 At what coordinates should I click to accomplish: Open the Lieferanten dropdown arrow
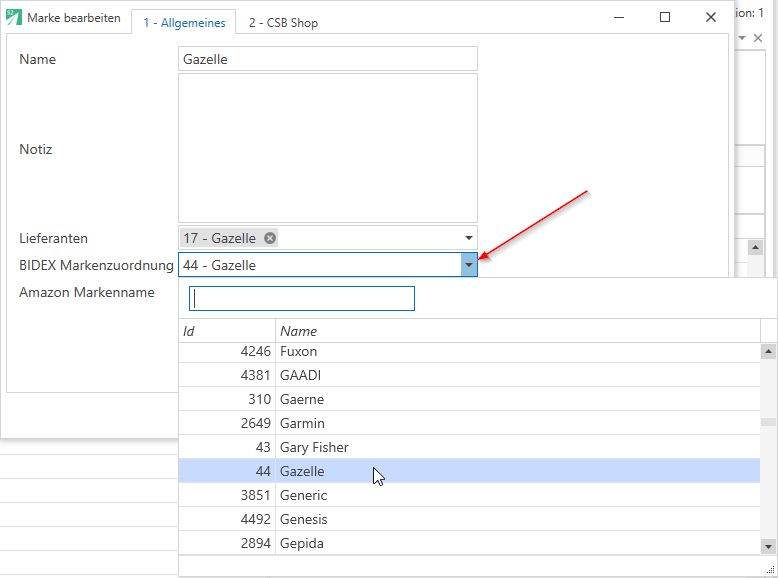pos(468,238)
